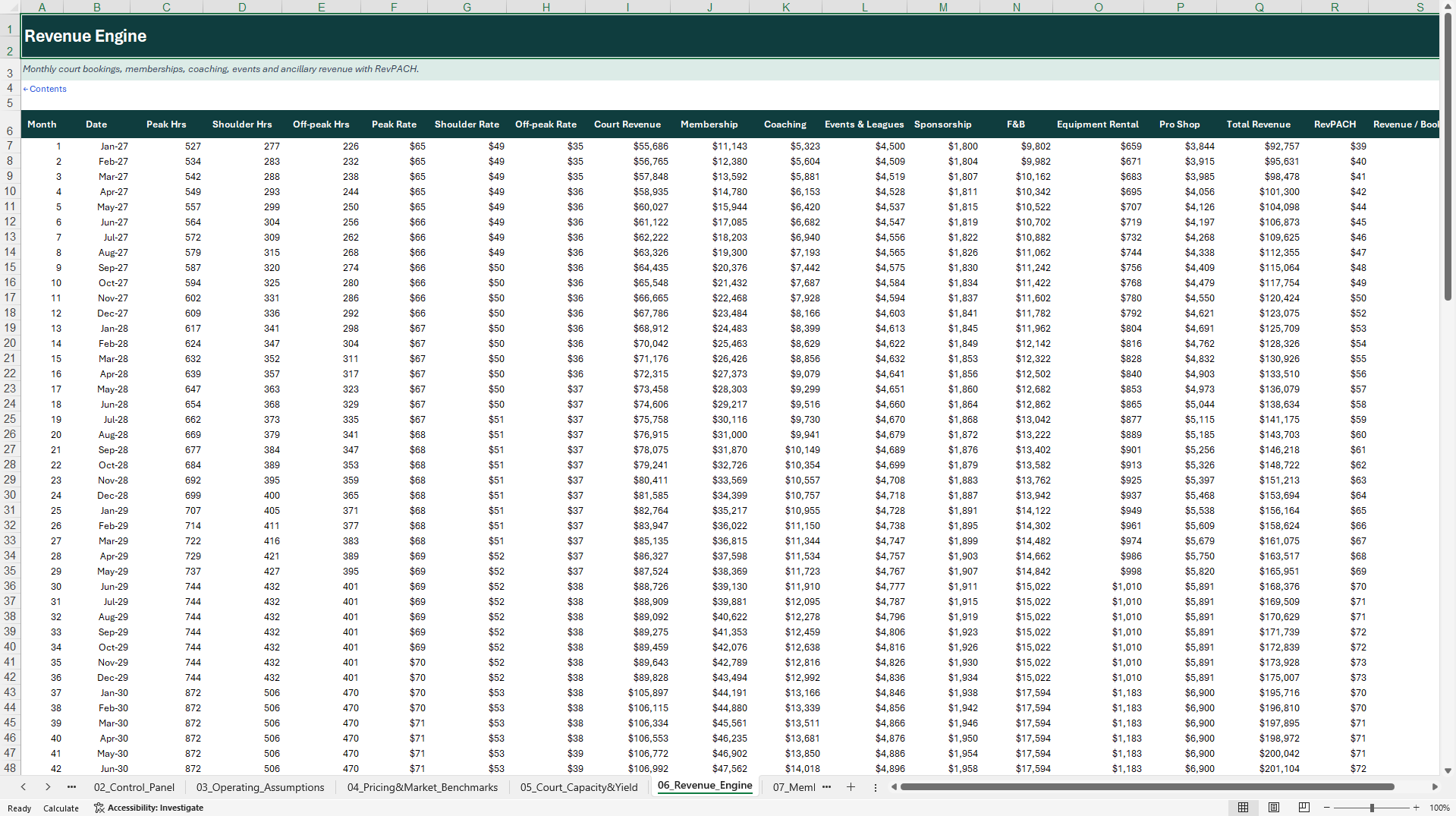Open the 02_Control_Panel sheet tab
1456x816 pixels.
click(134, 787)
